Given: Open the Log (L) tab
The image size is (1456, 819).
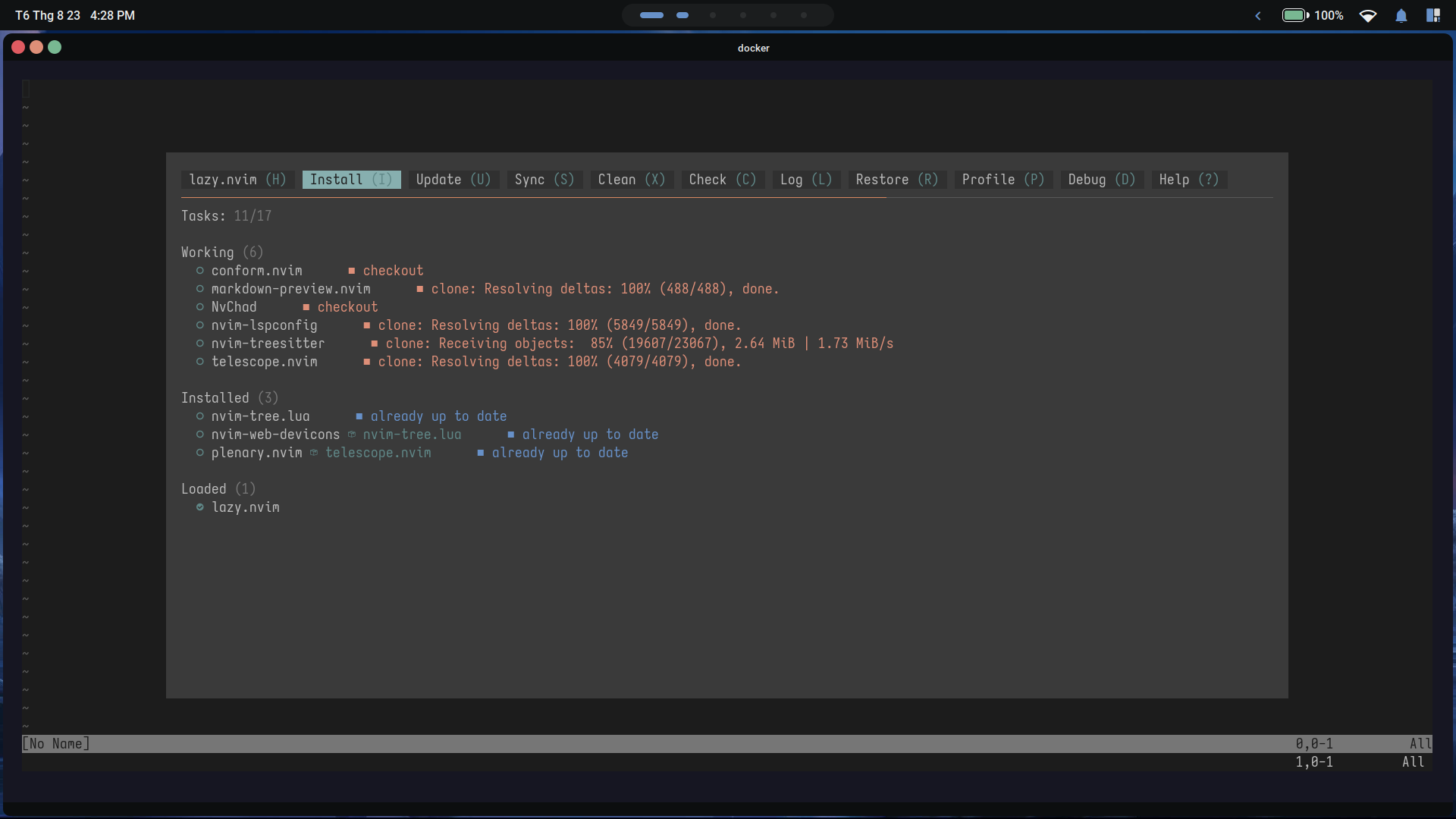Looking at the screenshot, I should click(806, 180).
